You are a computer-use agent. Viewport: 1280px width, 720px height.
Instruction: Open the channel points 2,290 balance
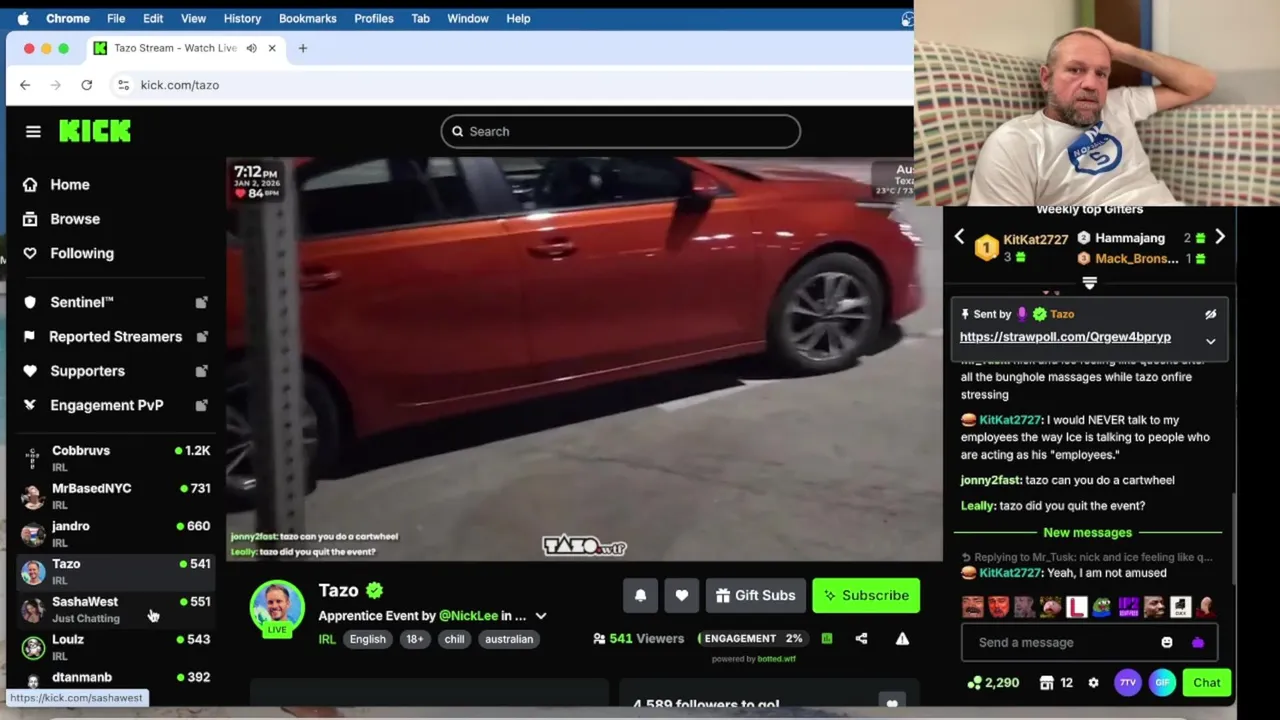point(993,683)
